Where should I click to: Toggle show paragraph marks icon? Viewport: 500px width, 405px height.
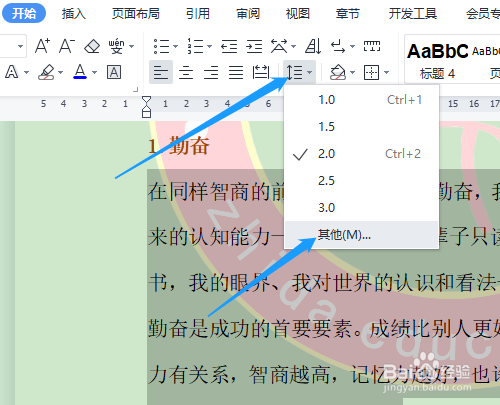tap(338, 46)
